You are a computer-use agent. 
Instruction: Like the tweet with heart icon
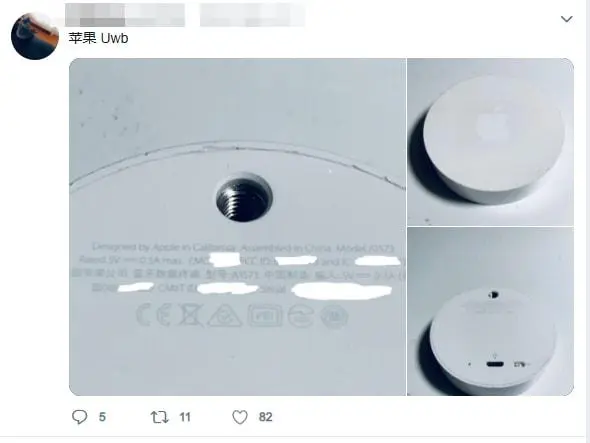[x=240, y=417]
